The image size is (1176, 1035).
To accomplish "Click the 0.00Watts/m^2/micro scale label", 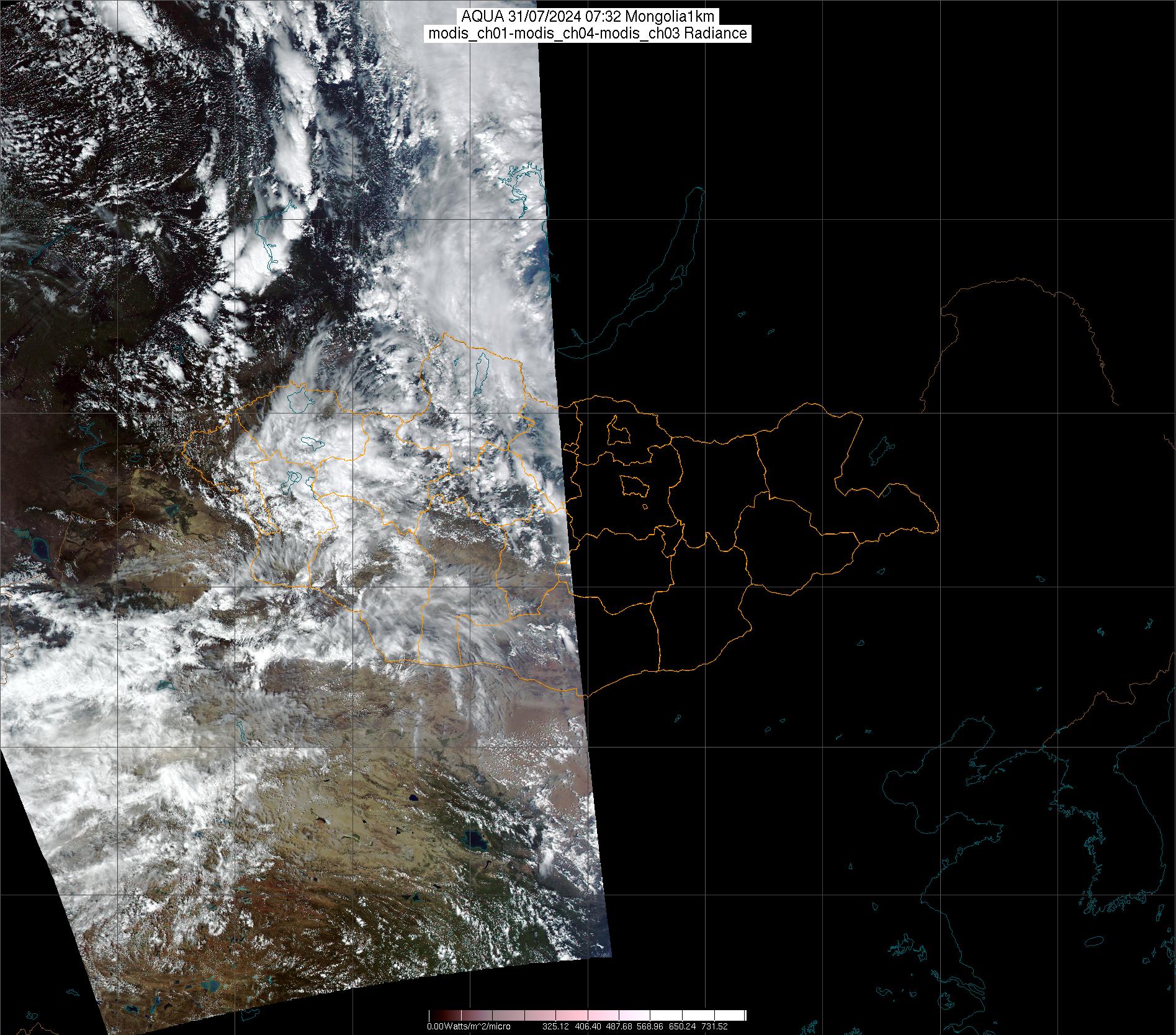I will 469,1026.
